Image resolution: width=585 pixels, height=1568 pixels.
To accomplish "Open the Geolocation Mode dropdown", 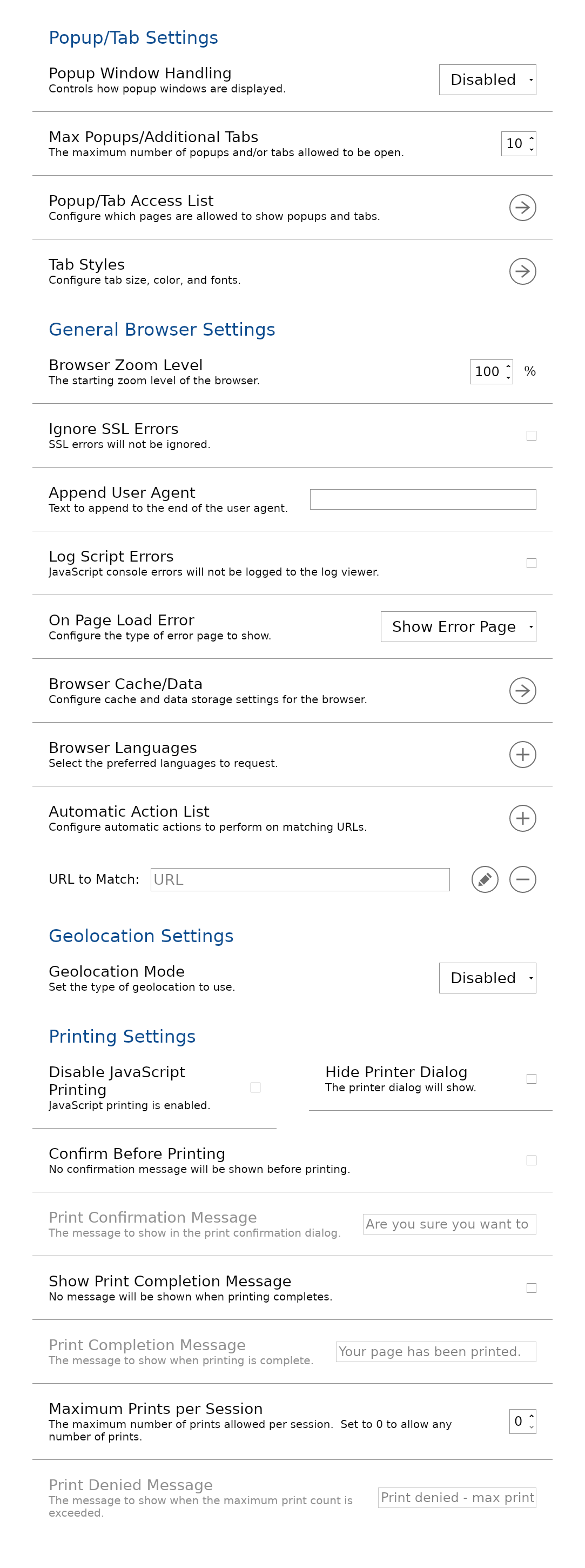I will (x=487, y=978).
